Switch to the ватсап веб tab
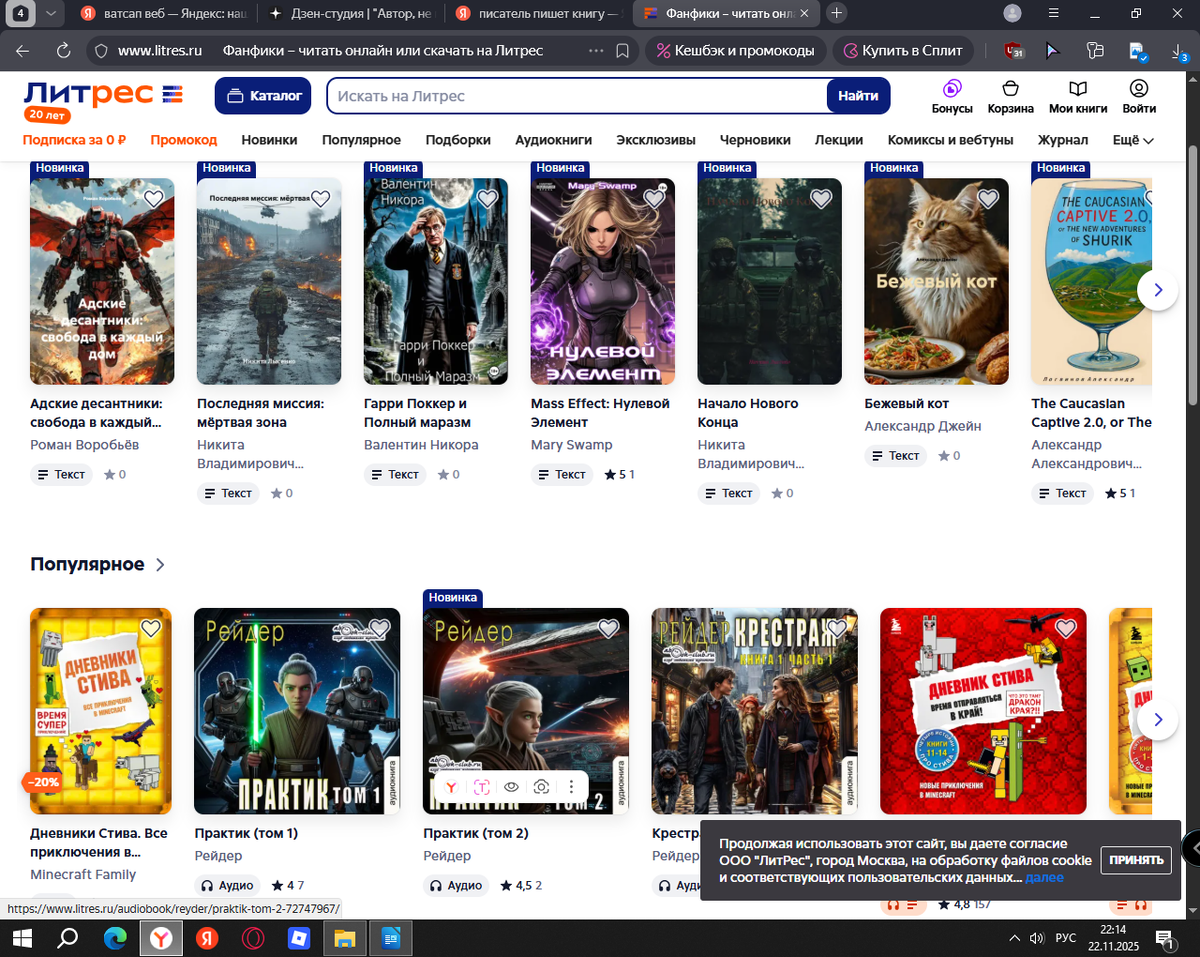The image size is (1200, 957). (x=163, y=13)
